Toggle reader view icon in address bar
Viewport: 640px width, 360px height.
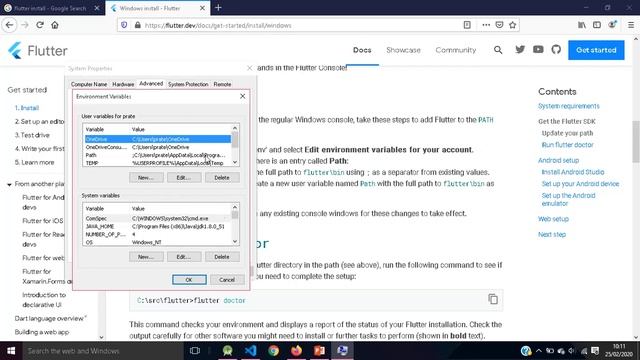point(467,25)
